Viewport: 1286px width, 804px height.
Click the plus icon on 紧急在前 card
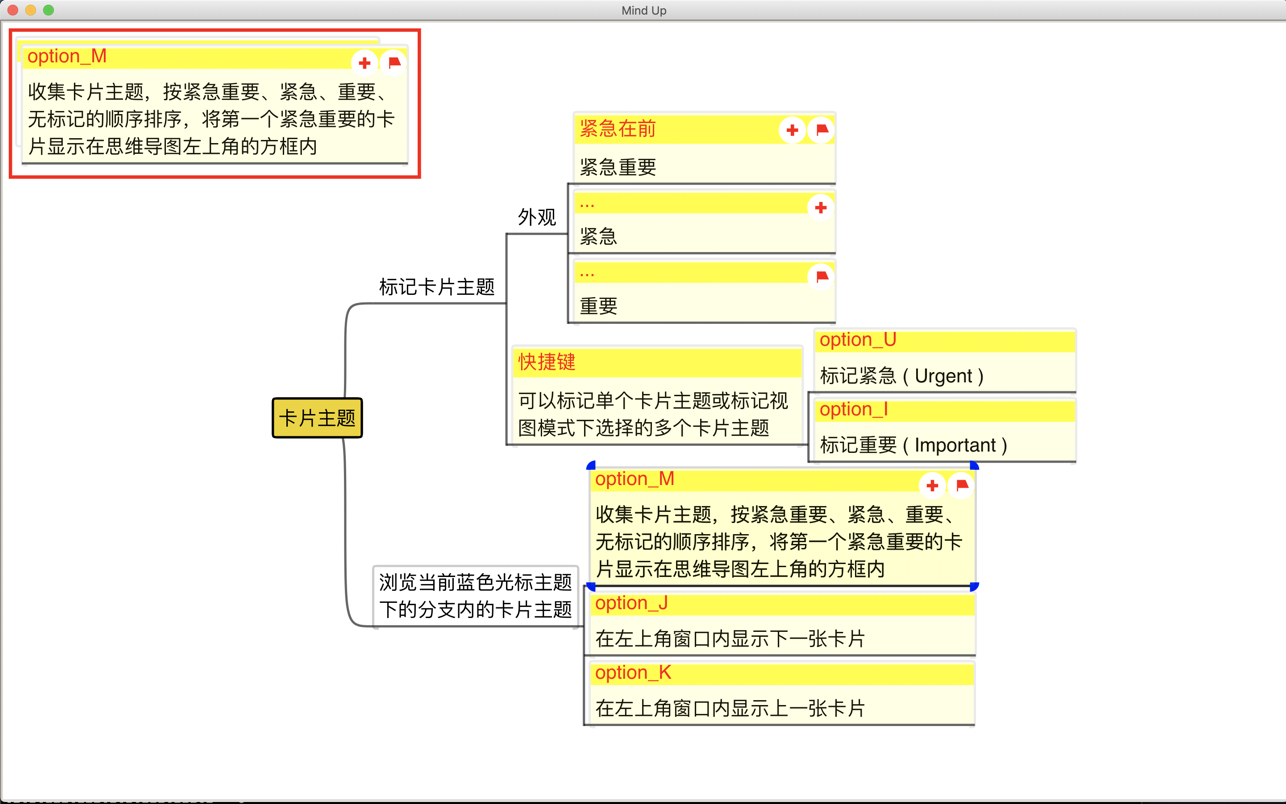792,130
